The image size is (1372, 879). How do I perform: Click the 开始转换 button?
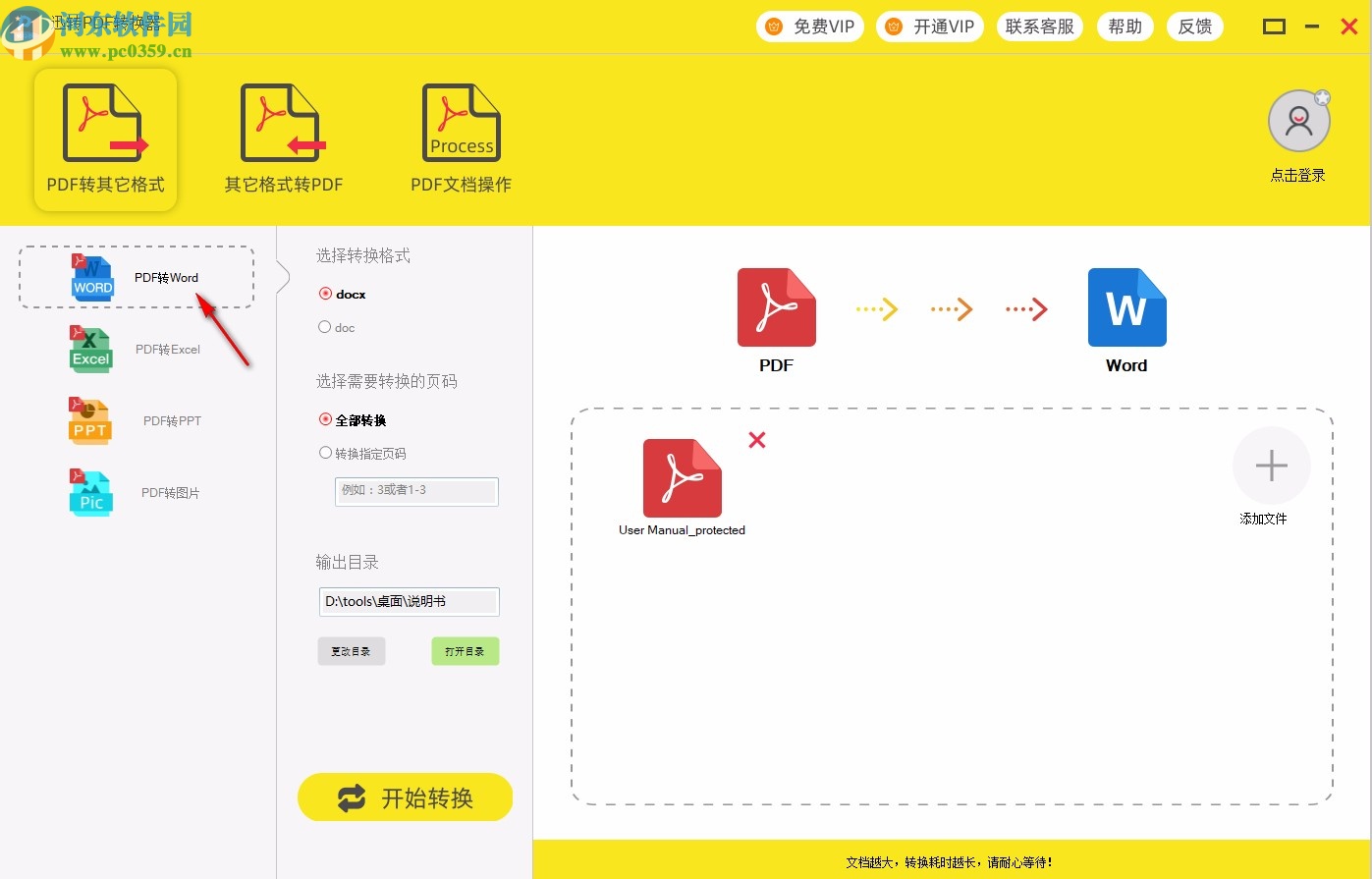[x=405, y=797]
